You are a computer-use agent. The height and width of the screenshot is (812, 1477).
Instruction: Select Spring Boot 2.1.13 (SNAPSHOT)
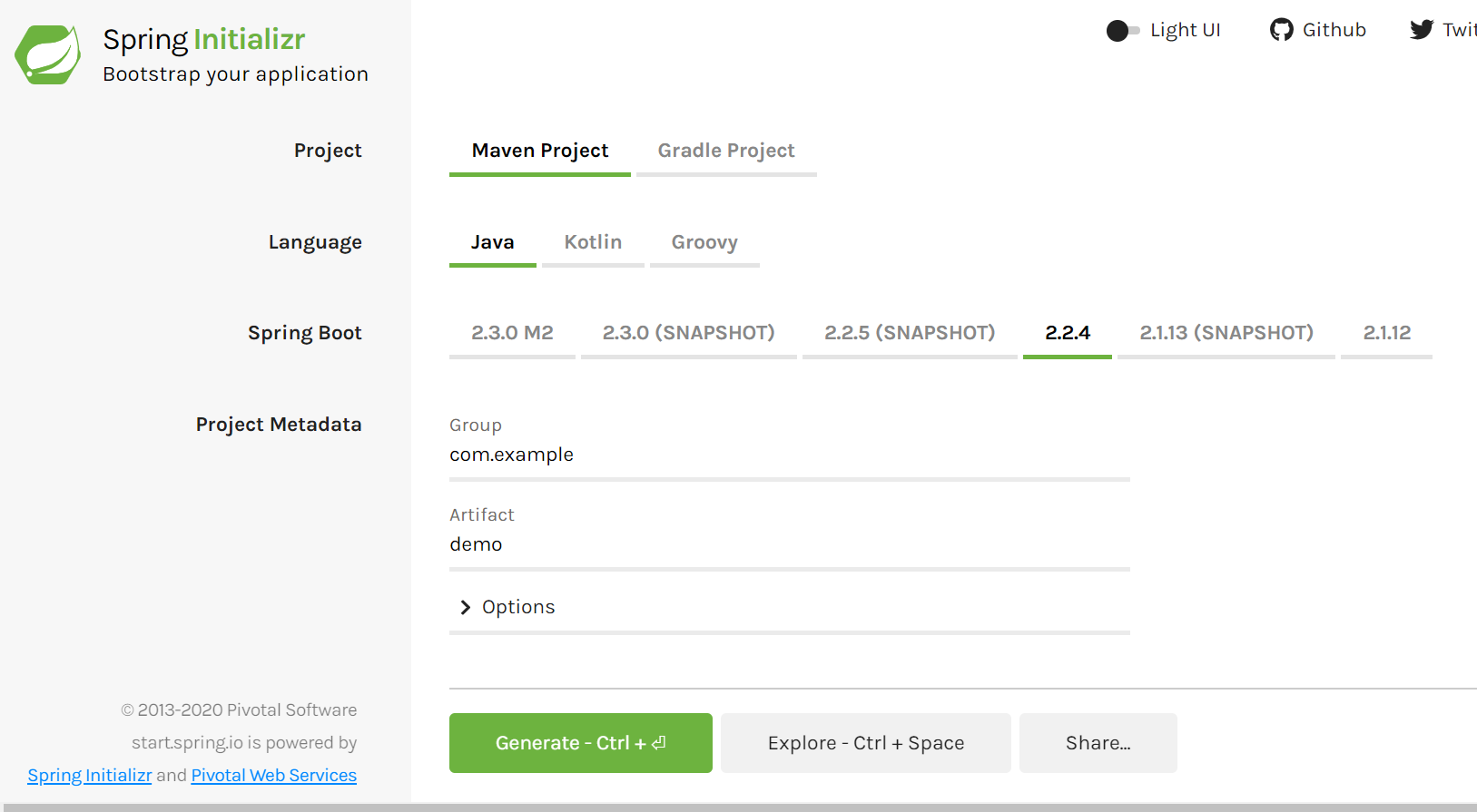(1226, 334)
